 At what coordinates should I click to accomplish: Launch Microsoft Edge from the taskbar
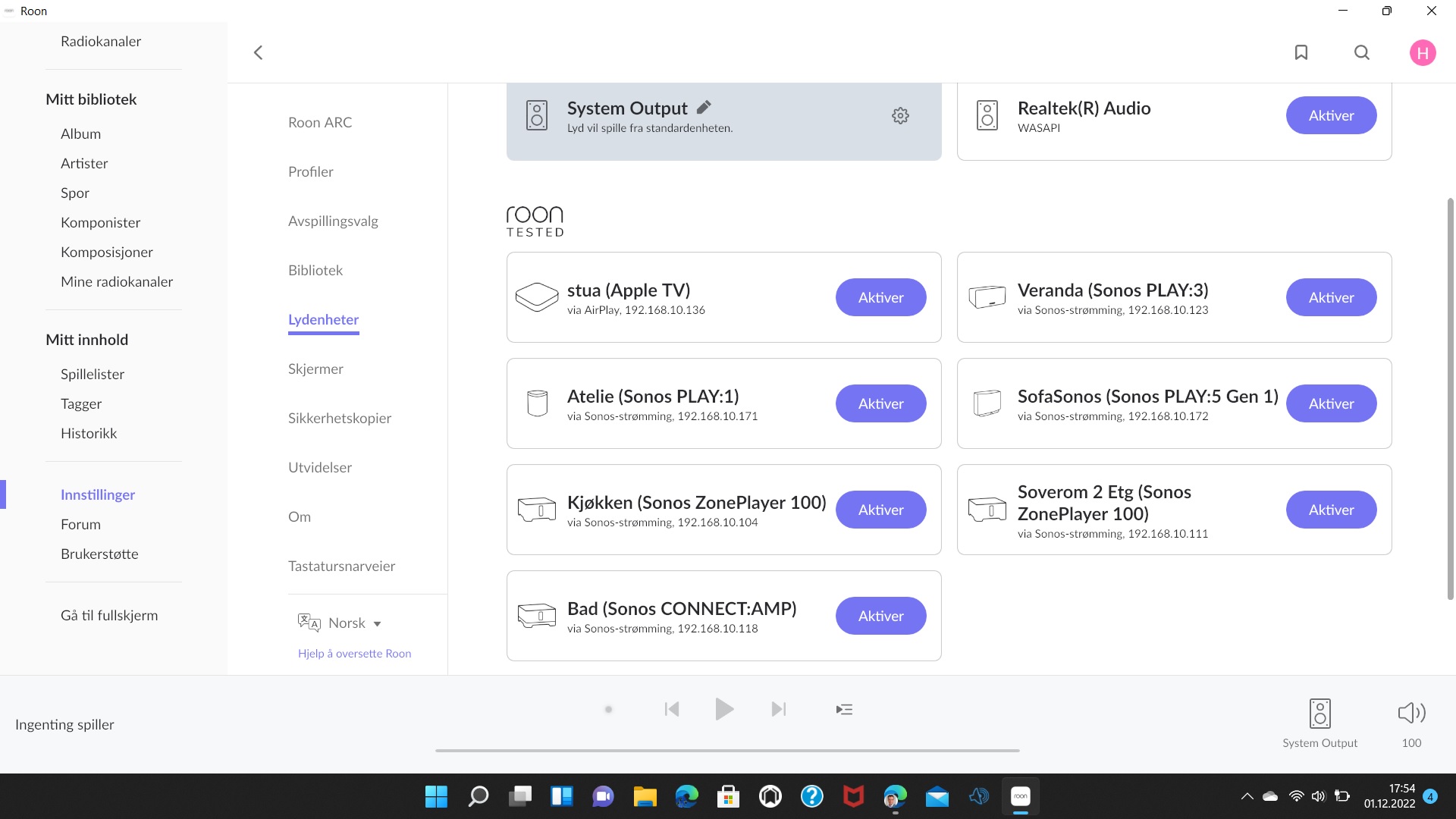click(686, 796)
